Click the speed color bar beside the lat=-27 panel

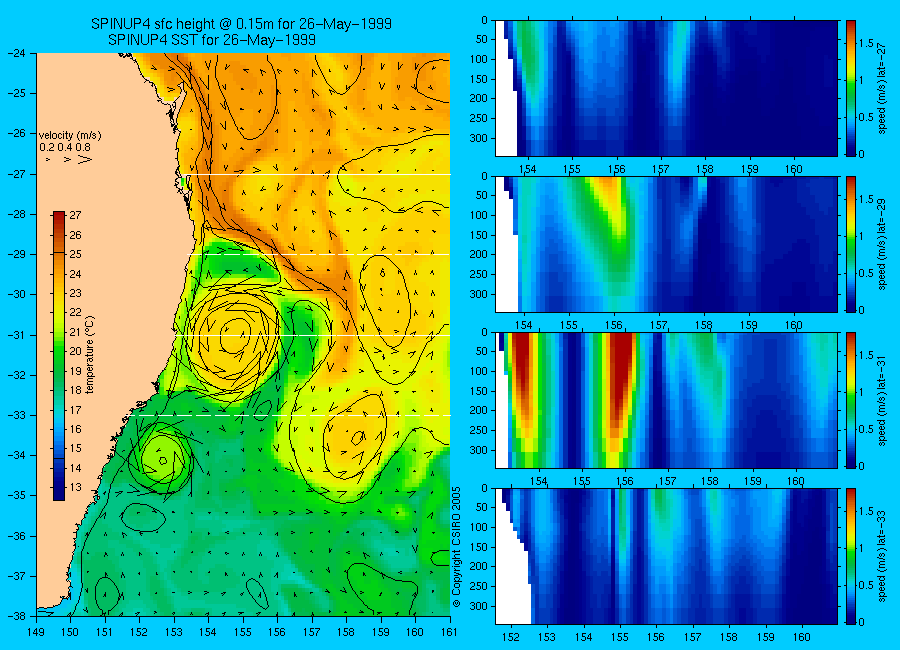click(x=851, y=88)
